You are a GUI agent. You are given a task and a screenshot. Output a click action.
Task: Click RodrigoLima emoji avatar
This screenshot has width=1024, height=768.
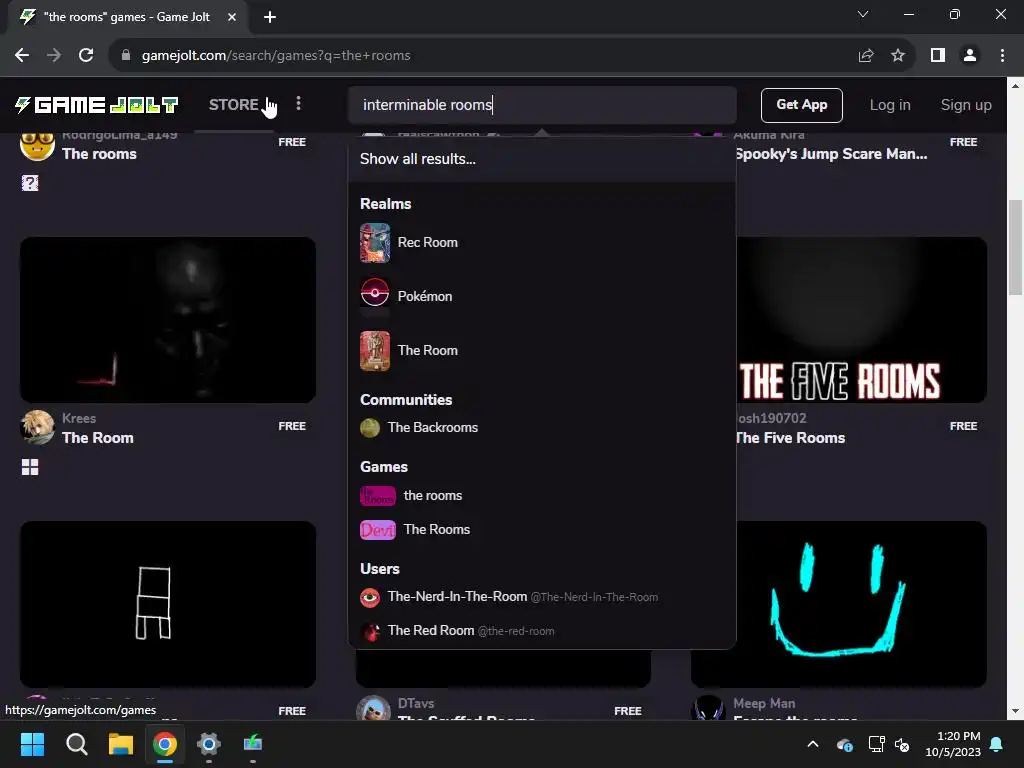coord(37,146)
